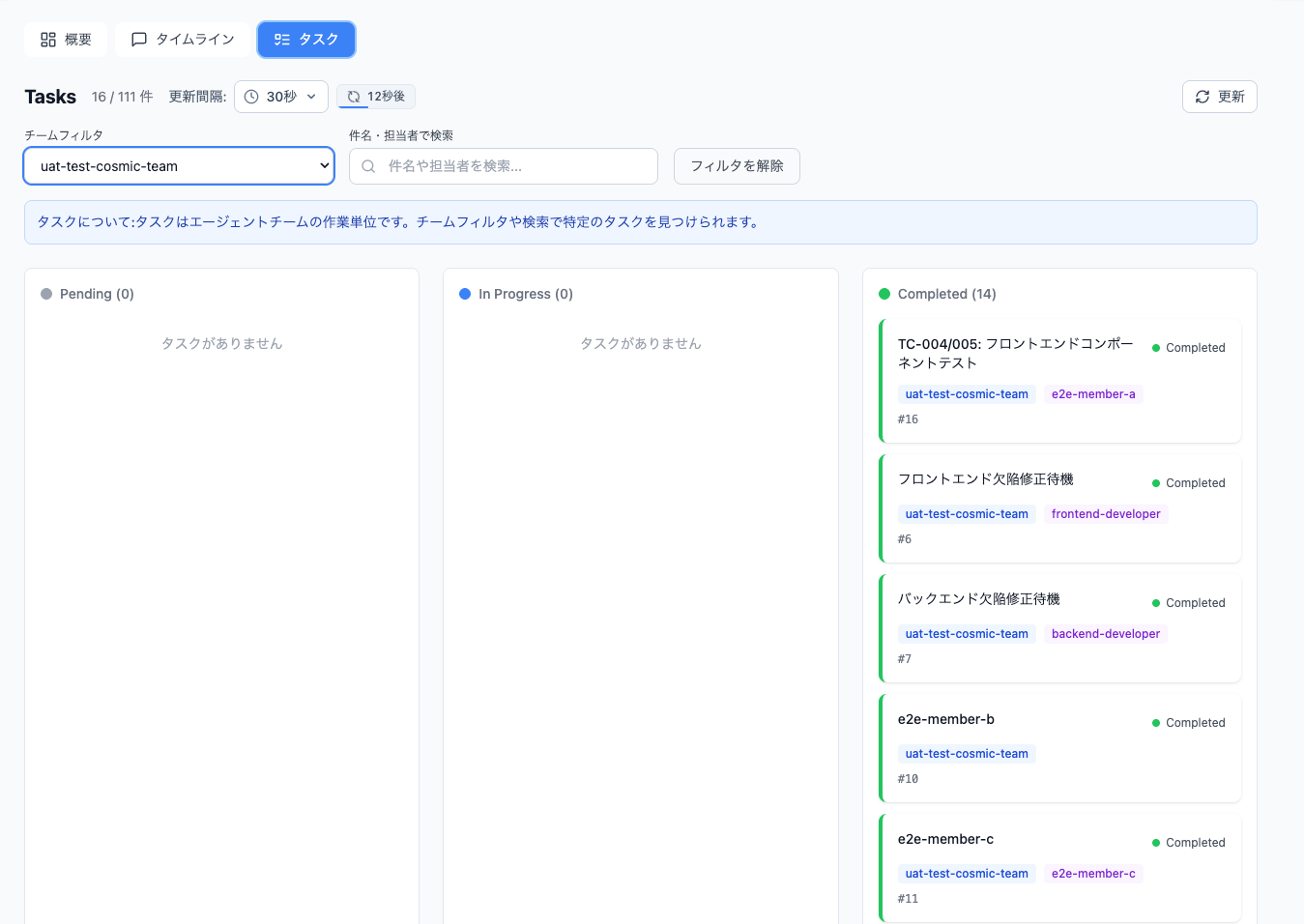Image resolution: width=1304 pixels, height=924 pixels.
Task: Click the chevron arrow on the interval selector
Action: [x=311, y=97]
